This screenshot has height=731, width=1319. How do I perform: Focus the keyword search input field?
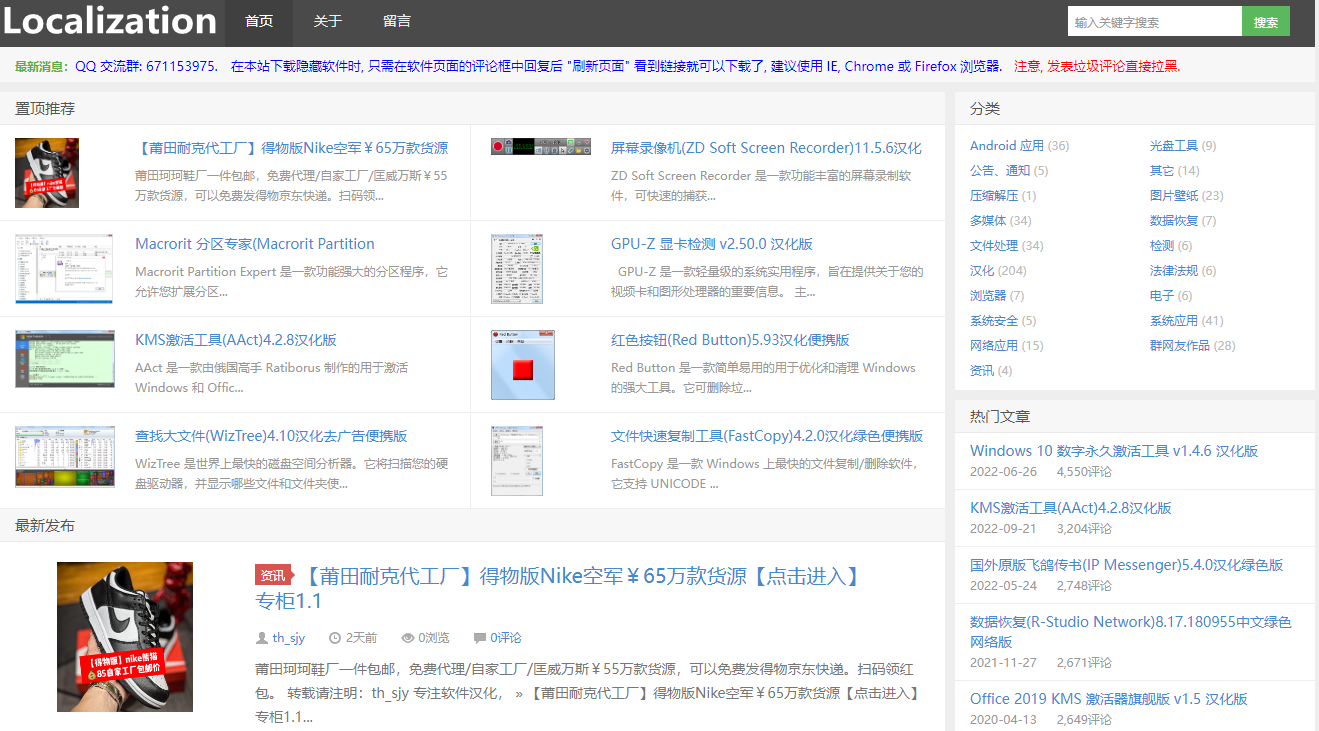[x=1155, y=22]
